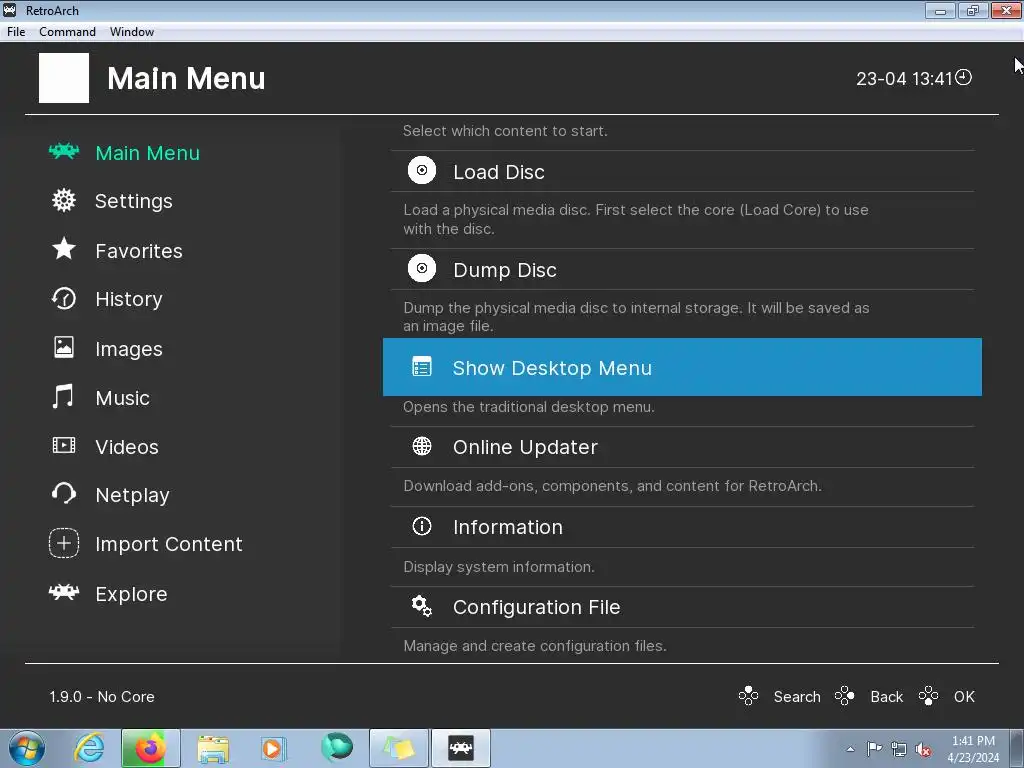Click the Back hint label
Image resolution: width=1024 pixels, height=768 pixels.
[887, 697]
